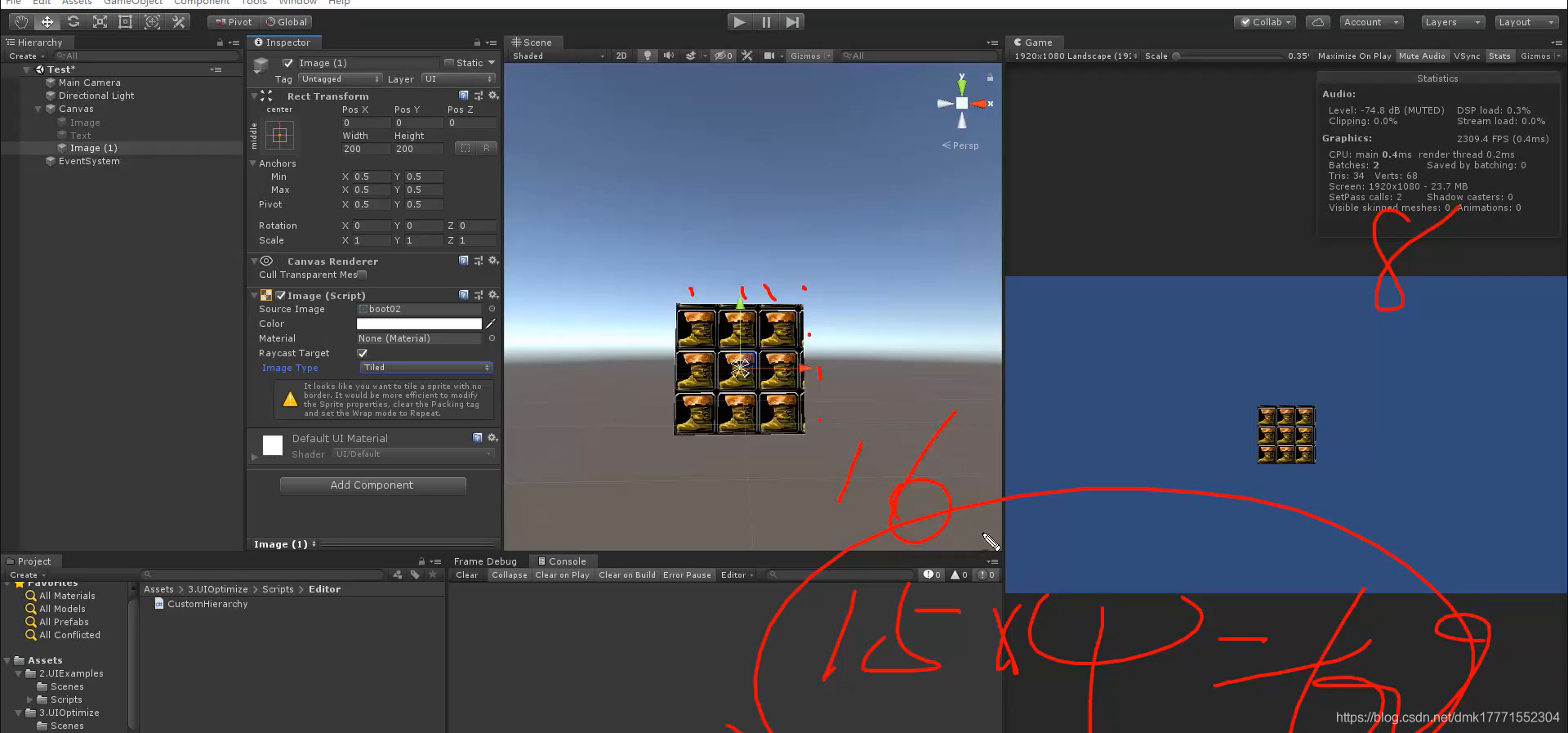Toggle the Static checkbox
This screenshot has width=1568, height=733.
coord(448,63)
